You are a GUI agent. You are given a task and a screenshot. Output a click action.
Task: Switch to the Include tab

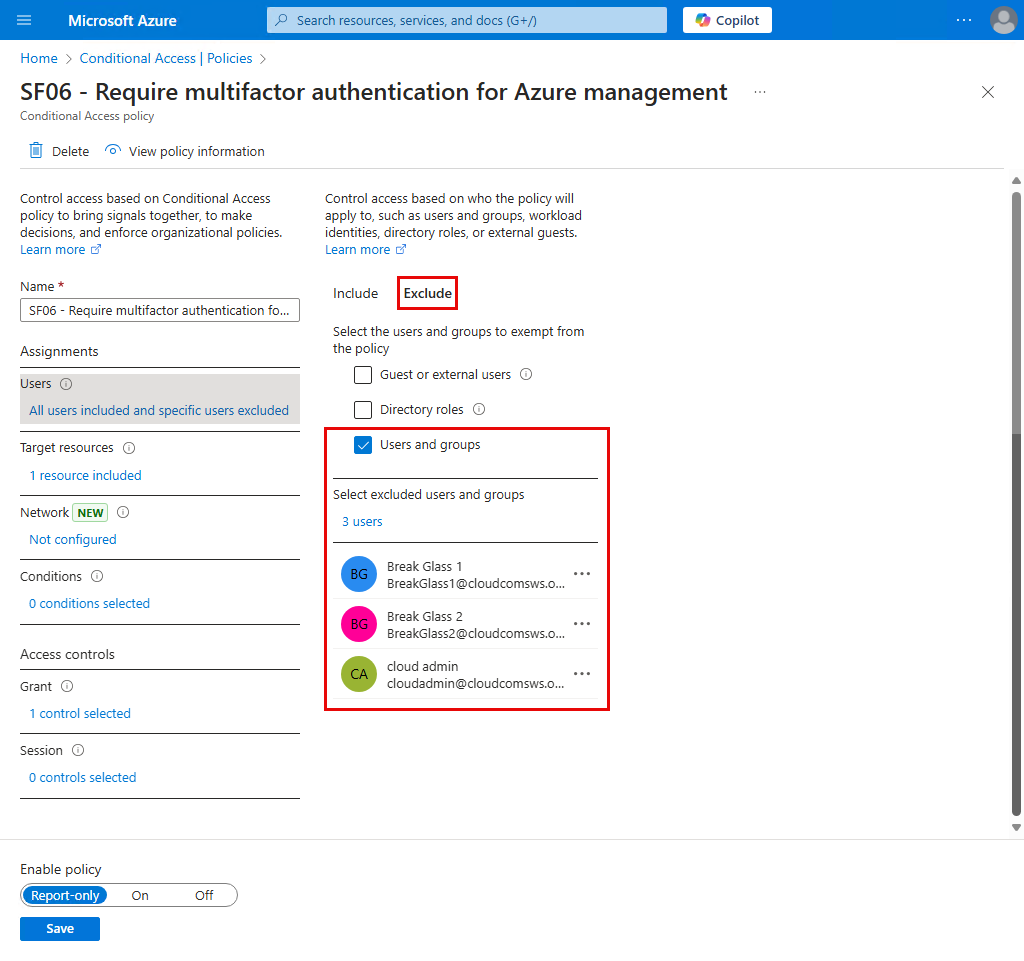(355, 293)
